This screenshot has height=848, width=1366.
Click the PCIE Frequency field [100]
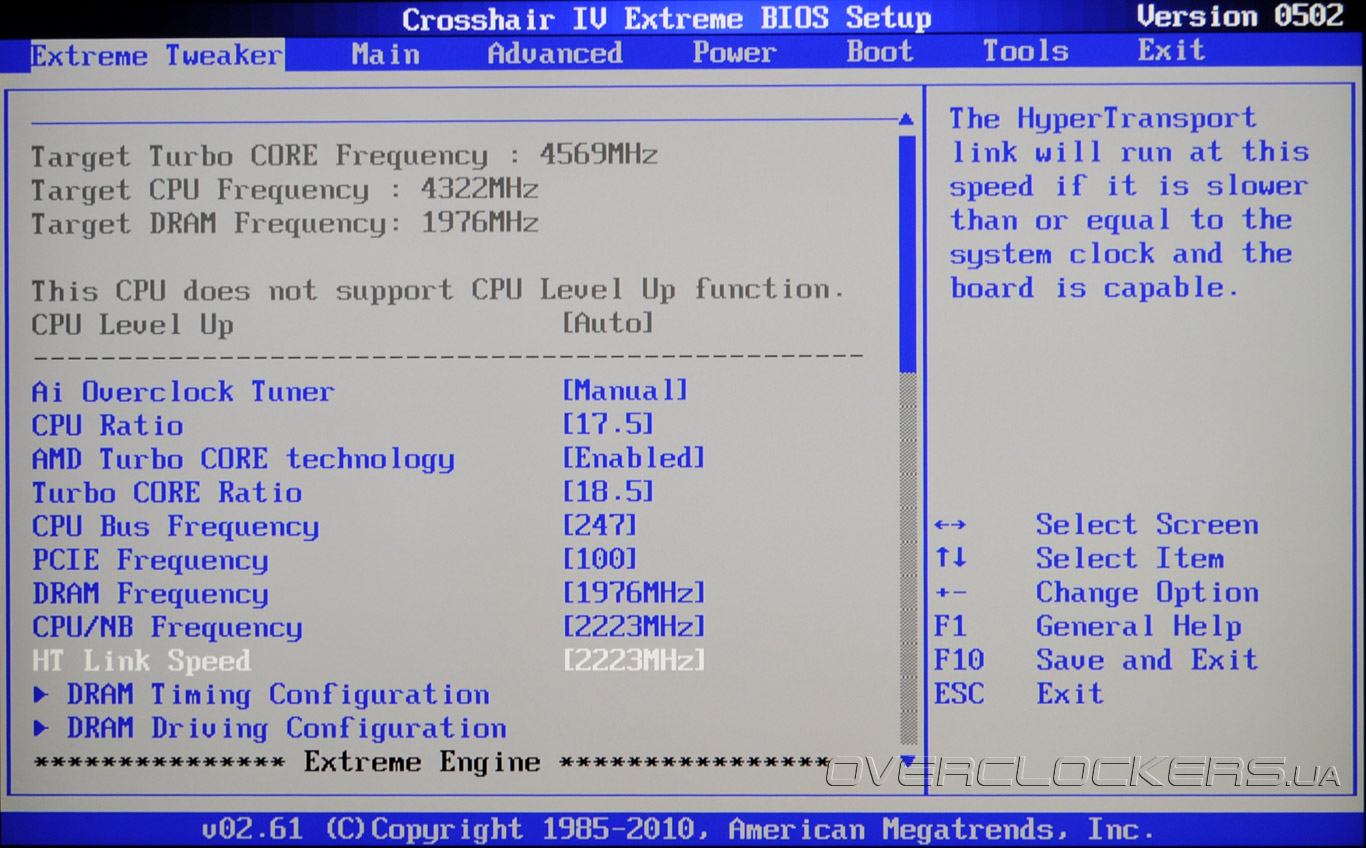coord(599,559)
